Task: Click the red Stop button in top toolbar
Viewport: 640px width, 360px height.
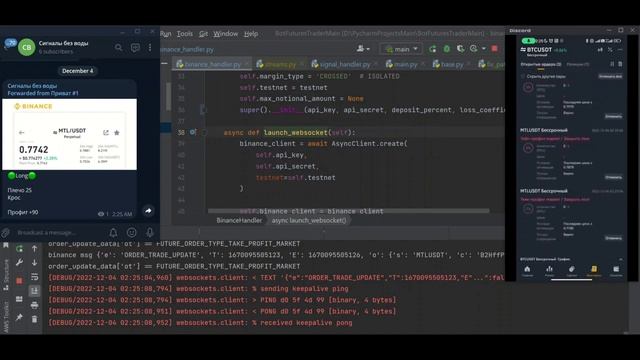Action: tap(495, 49)
